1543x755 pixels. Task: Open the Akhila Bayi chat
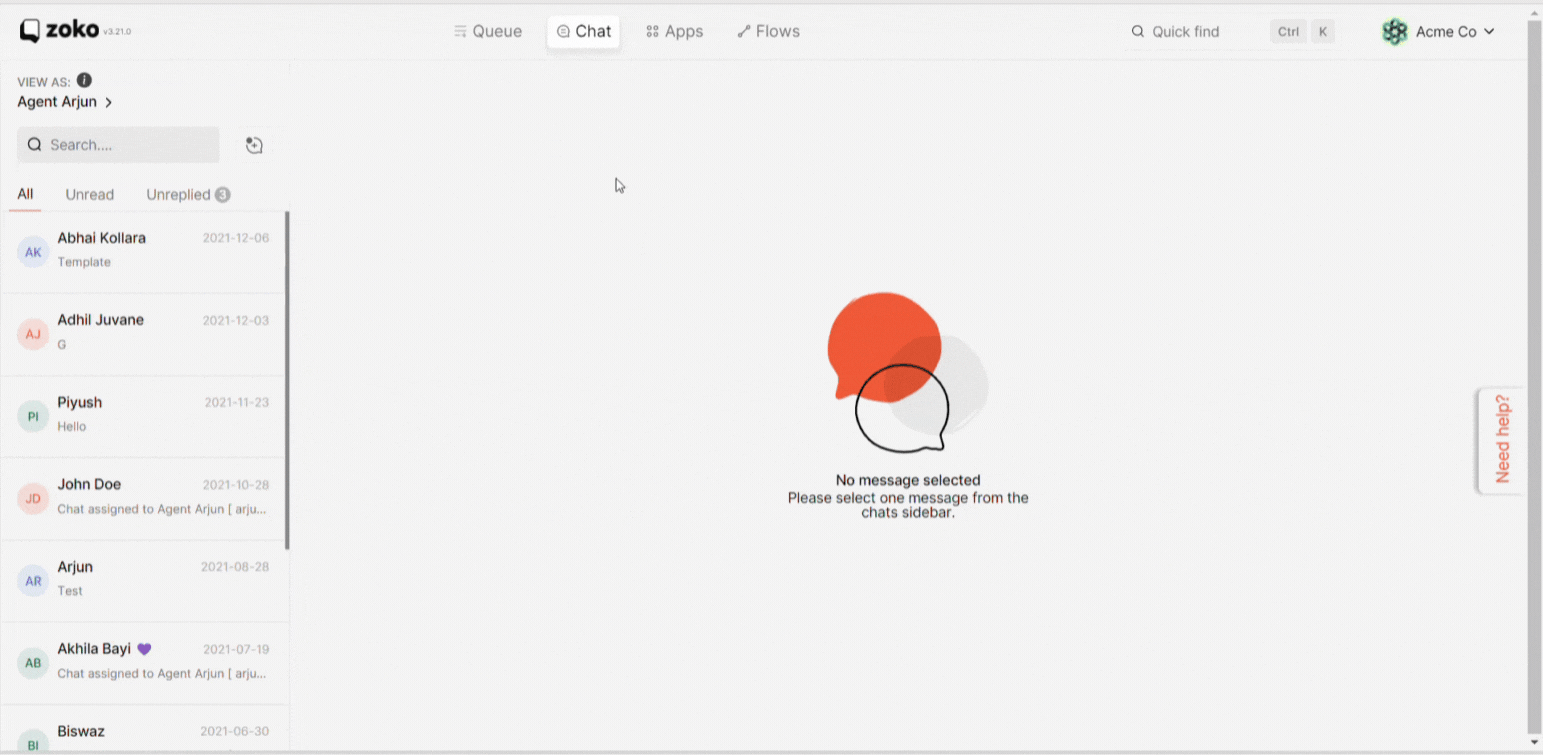click(x=143, y=663)
